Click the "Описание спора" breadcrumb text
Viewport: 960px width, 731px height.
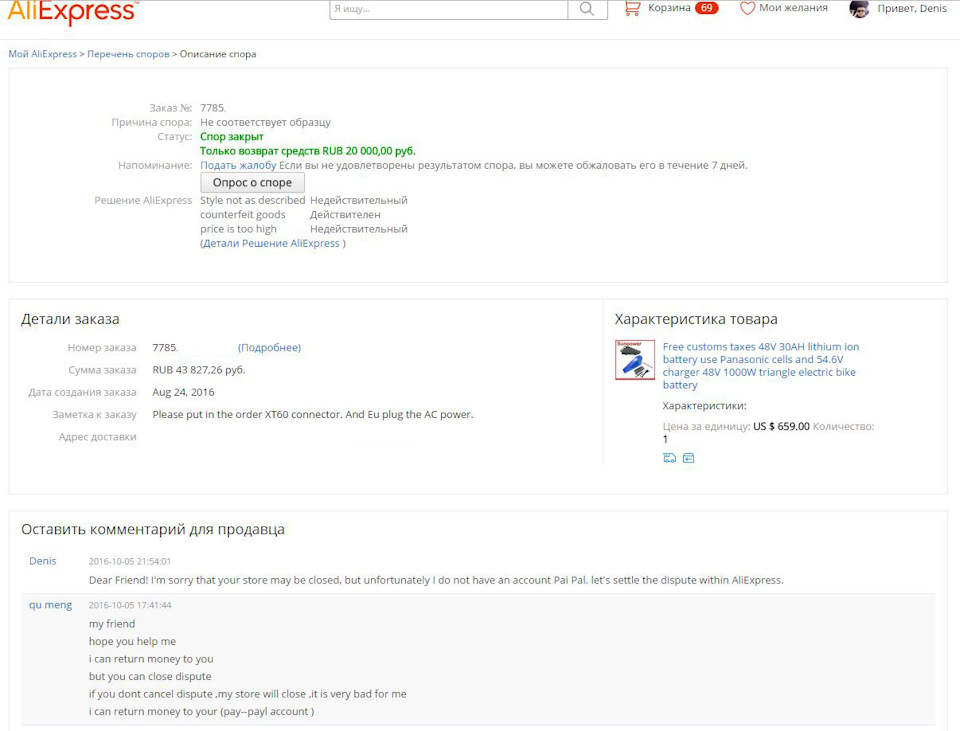(x=218, y=54)
